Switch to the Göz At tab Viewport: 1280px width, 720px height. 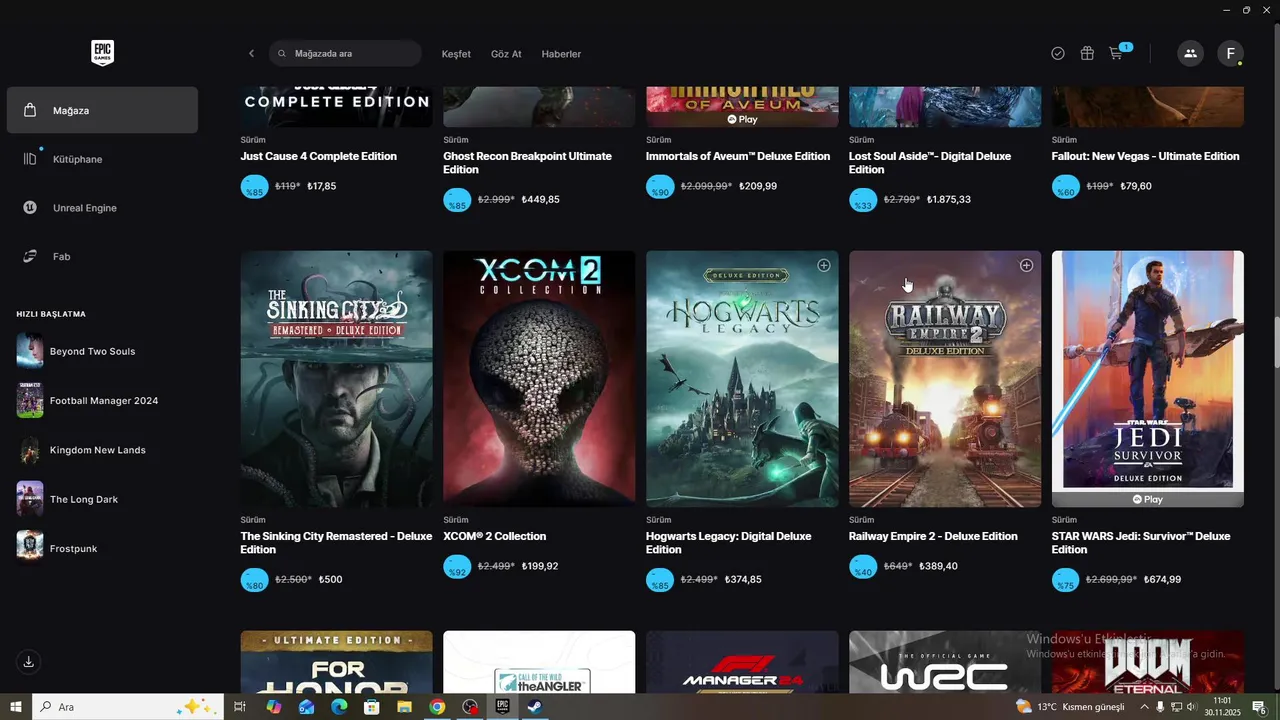point(506,54)
